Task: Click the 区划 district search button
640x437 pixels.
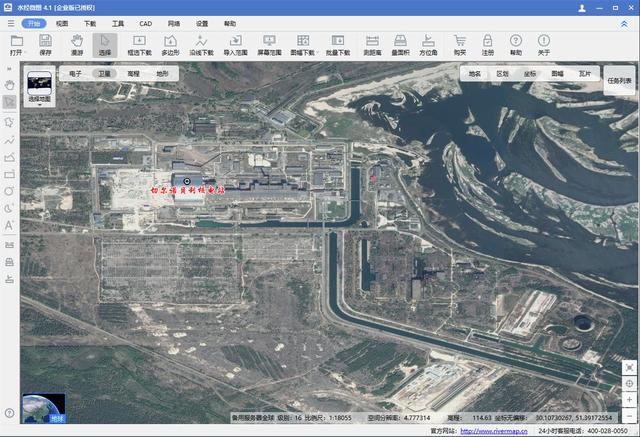Action: click(x=502, y=74)
